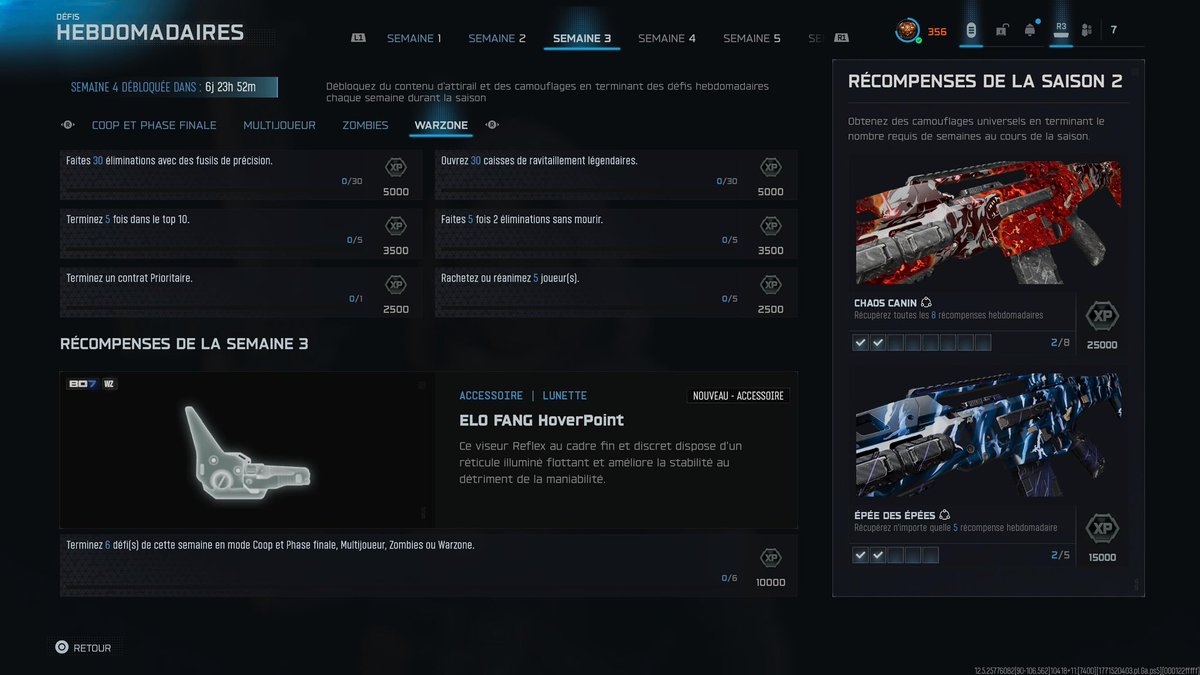1200x675 pixels.
Task: Click XP icon of top 10 finish challenge
Action: point(396,226)
